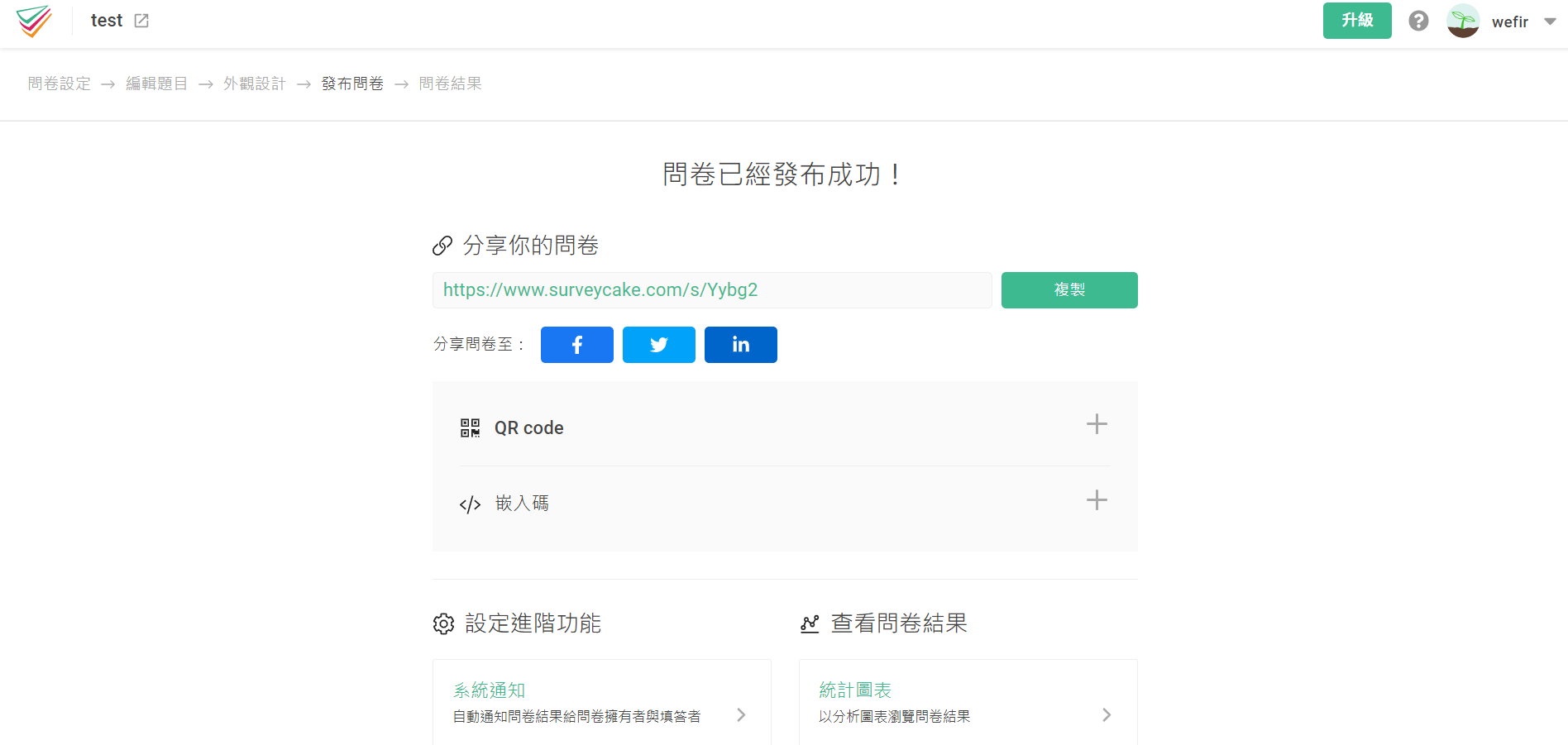Go to 外觀設計 step
Screen dimensions: 1568x745
coord(255,84)
